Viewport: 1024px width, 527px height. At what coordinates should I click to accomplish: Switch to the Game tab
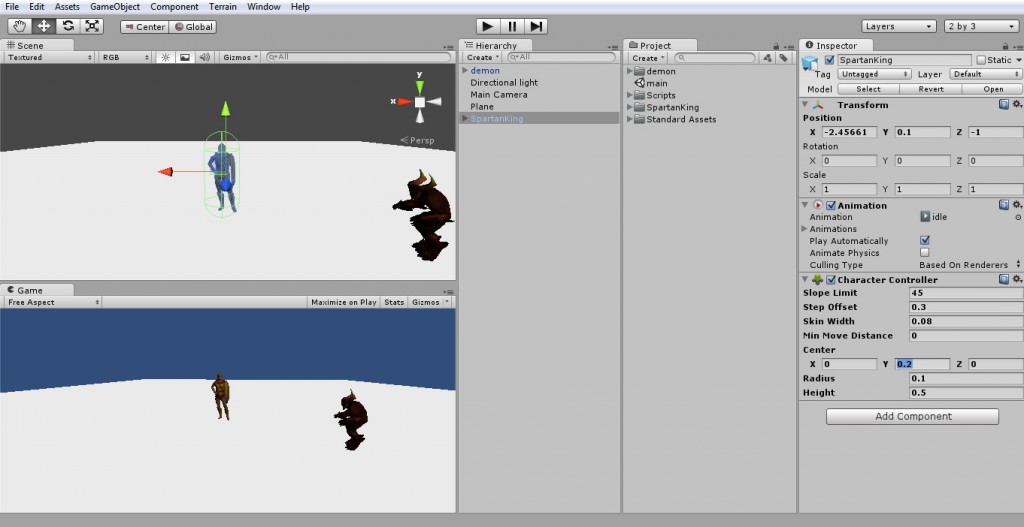pyautogui.click(x=29, y=290)
